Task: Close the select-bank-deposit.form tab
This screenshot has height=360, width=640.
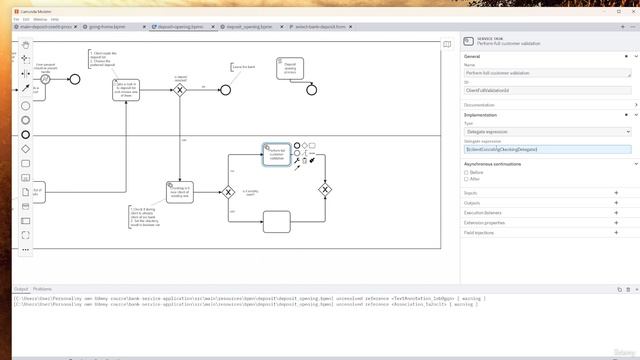Action: pyautogui.click(x=351, y=27)
